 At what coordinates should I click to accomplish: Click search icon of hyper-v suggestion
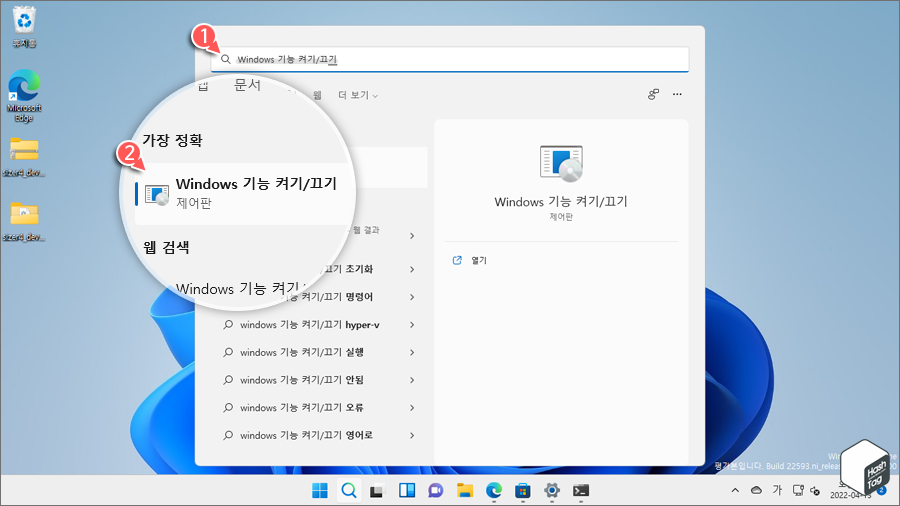click(228, 325)
